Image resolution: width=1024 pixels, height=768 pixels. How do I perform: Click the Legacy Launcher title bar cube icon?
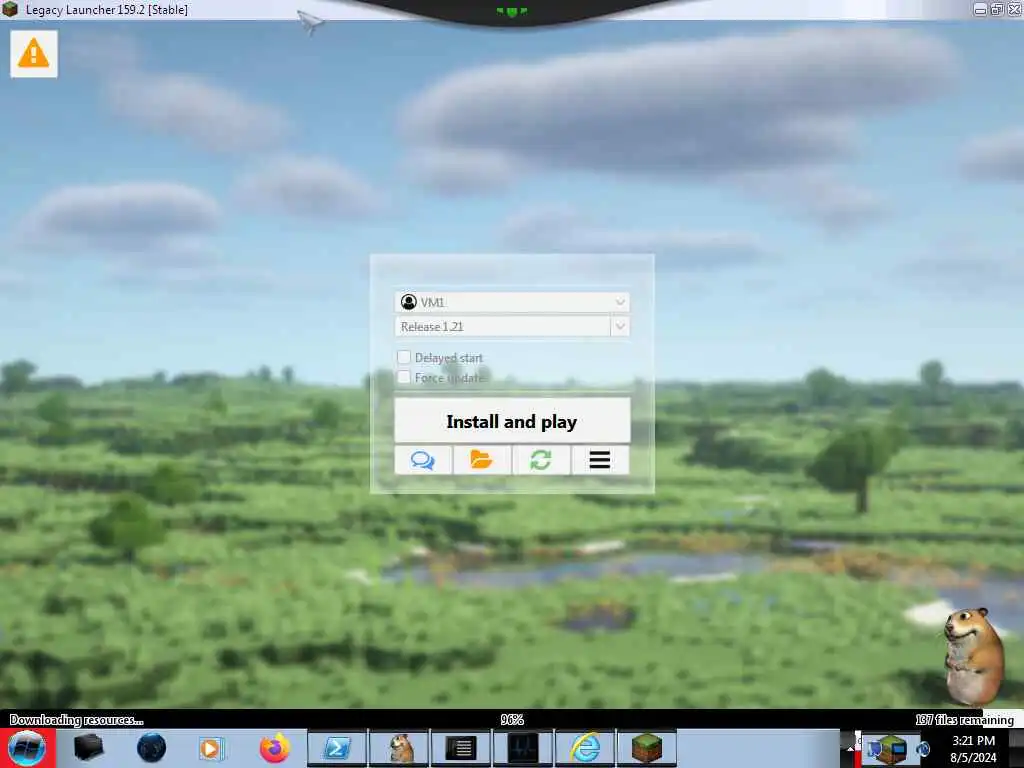10,9
